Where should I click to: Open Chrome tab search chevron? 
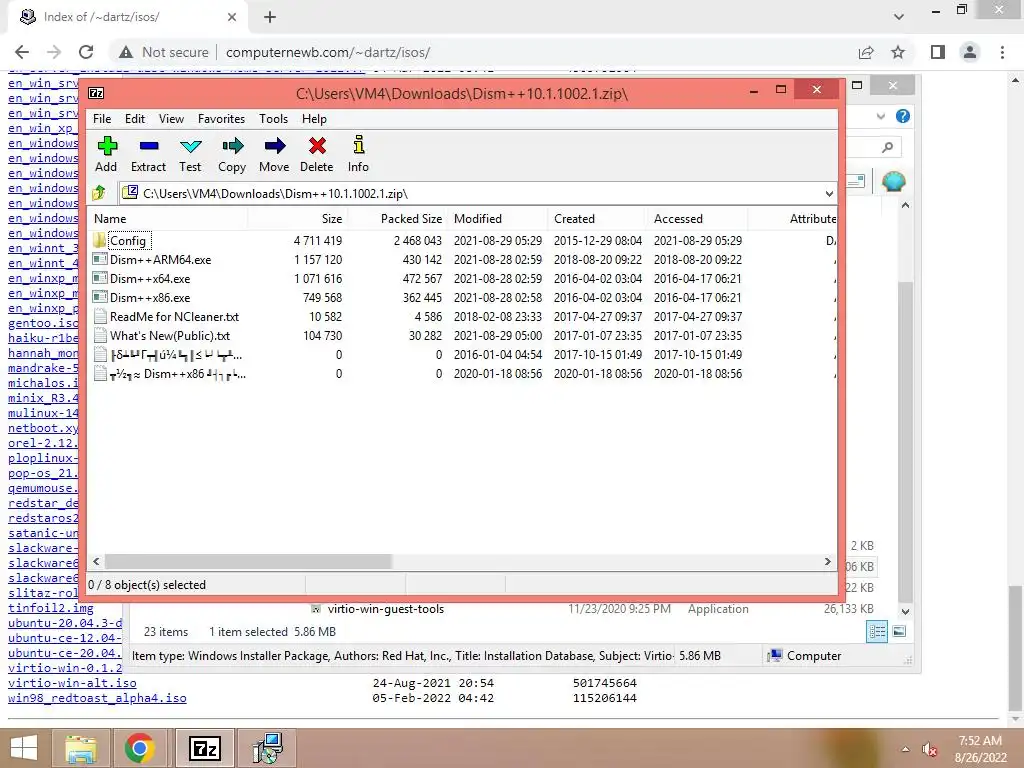click(x=899, y=17)
